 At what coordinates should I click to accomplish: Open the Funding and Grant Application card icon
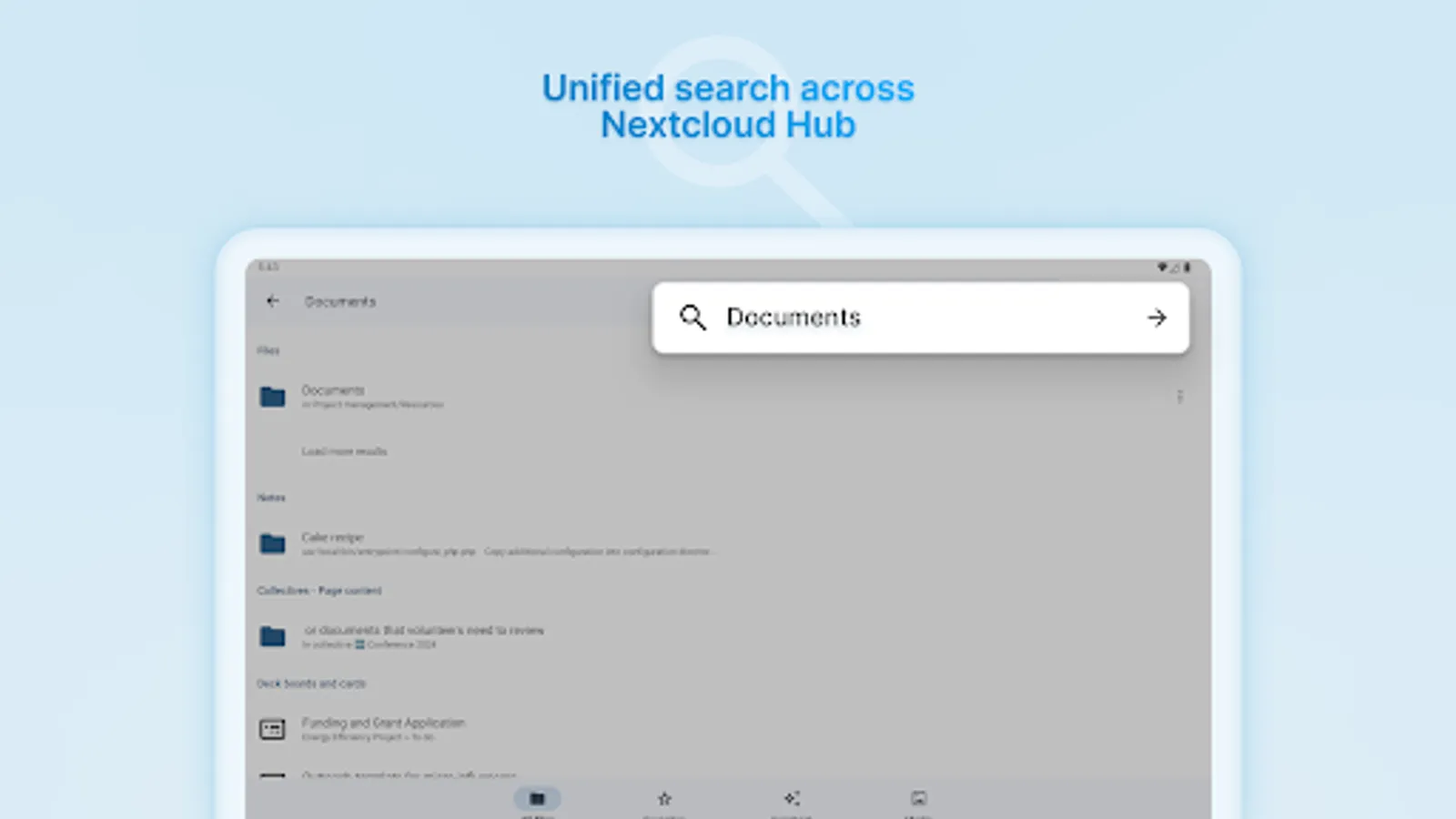click(x=271, y=729)
